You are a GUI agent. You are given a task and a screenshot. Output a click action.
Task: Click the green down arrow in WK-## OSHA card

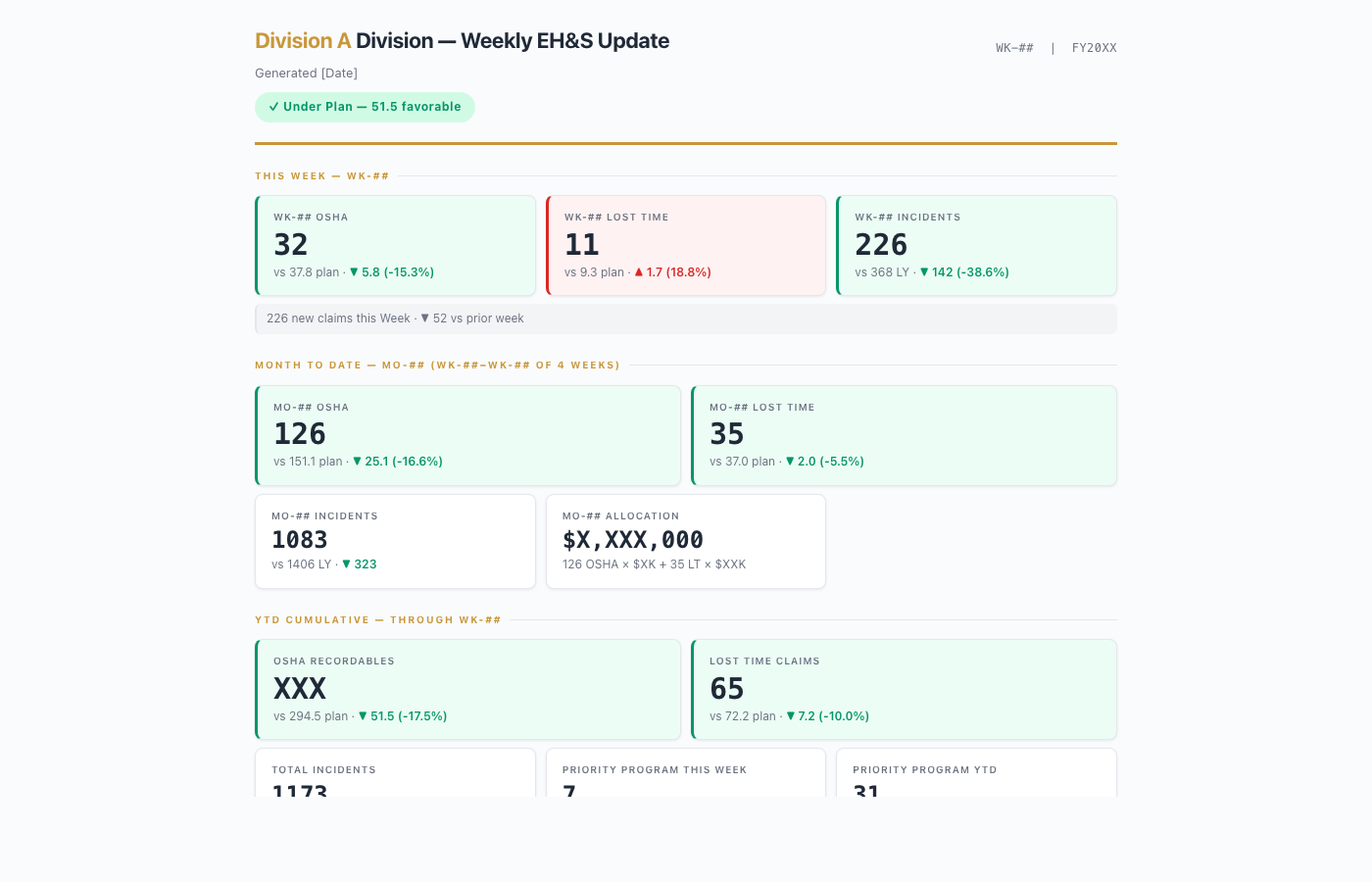(x=354, y=272)
